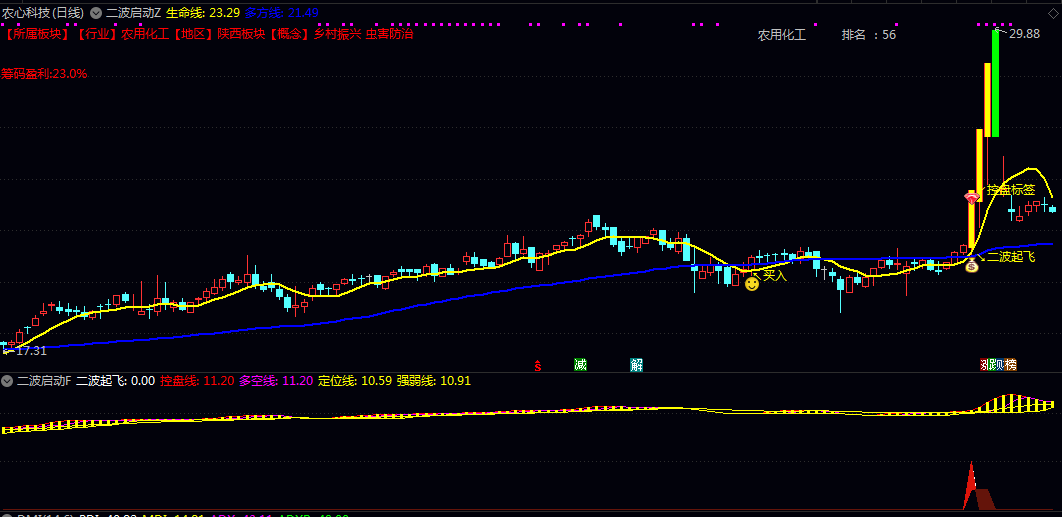Viewport: 1062px width, 517px height.
Task: Click the 【地区】陕西板块 region text
Action: click(x=218, y=34)
